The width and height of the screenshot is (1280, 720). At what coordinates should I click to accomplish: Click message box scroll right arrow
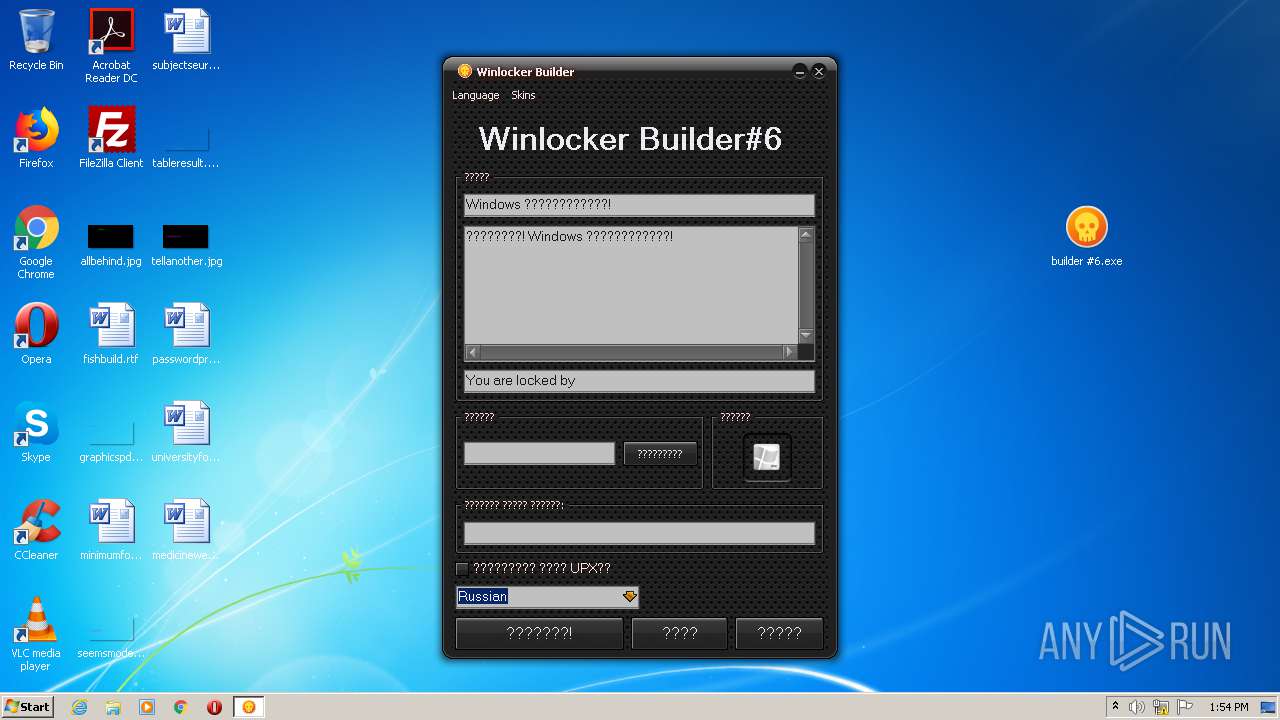[x=789, y=352]
